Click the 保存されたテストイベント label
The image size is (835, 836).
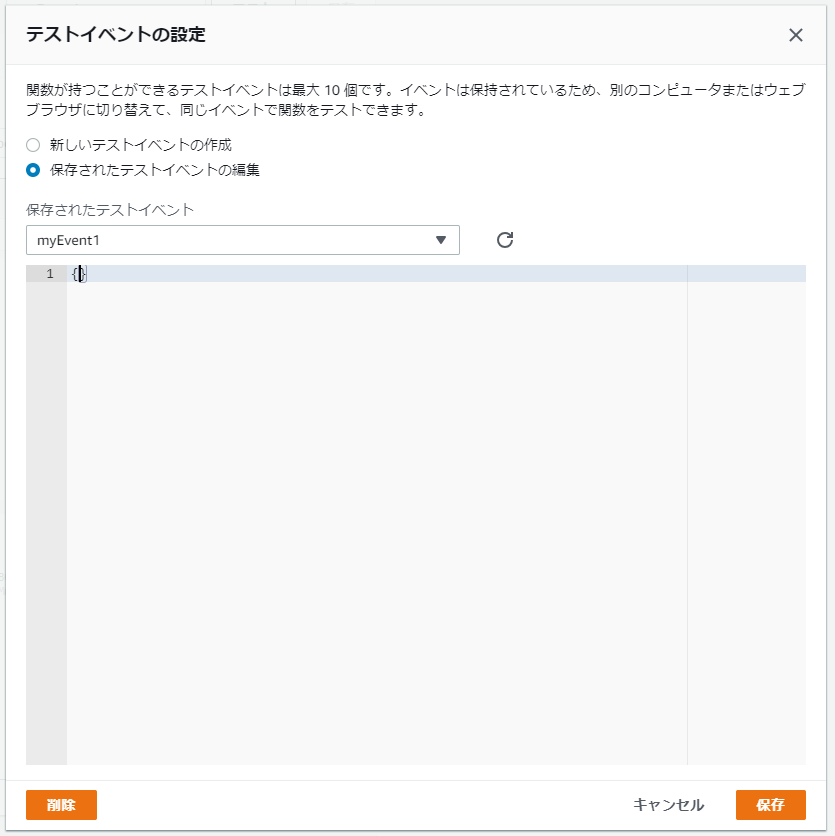pos(110,210)
